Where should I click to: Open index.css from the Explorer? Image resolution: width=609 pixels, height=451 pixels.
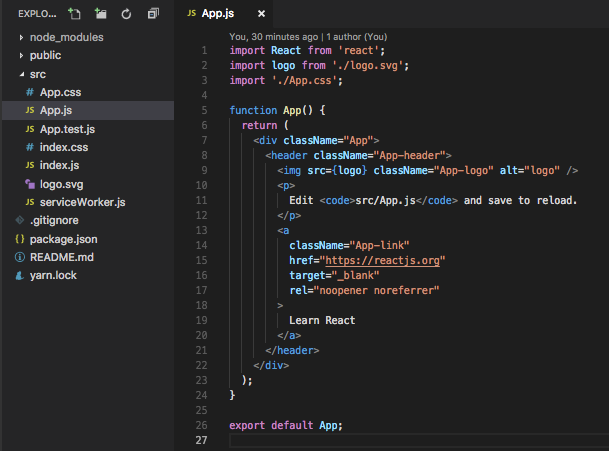[88, 147]
